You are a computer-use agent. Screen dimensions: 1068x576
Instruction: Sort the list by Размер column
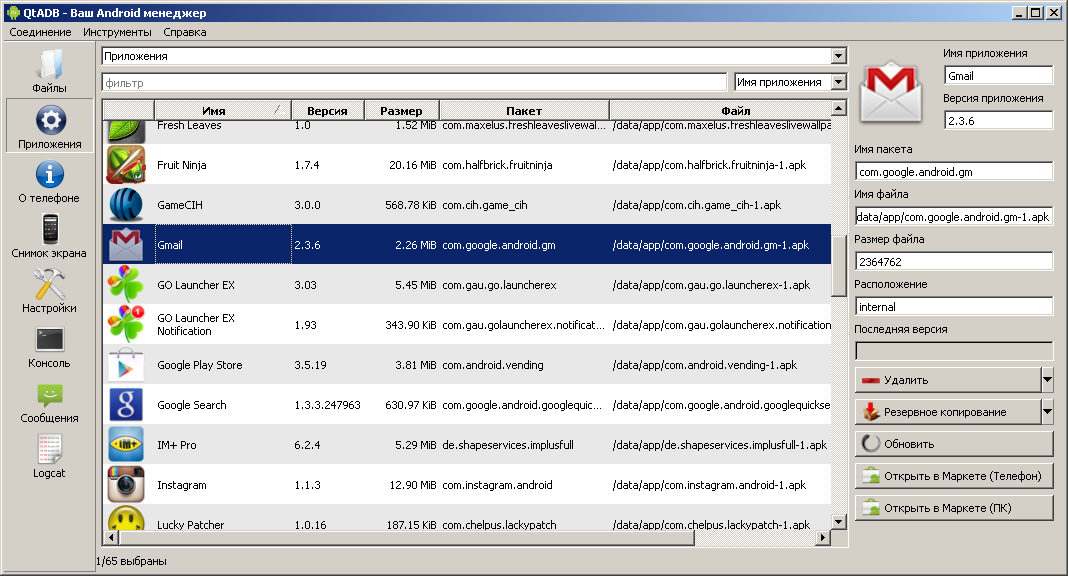tap(401, 110)
